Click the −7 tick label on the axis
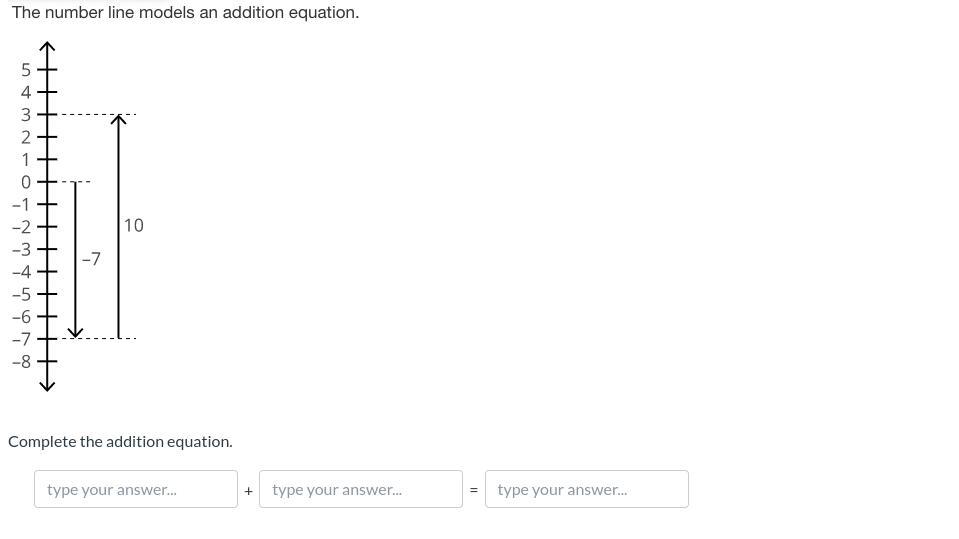Image resolution: width=959 pixels, height=539 pixels. click(22, 339)
